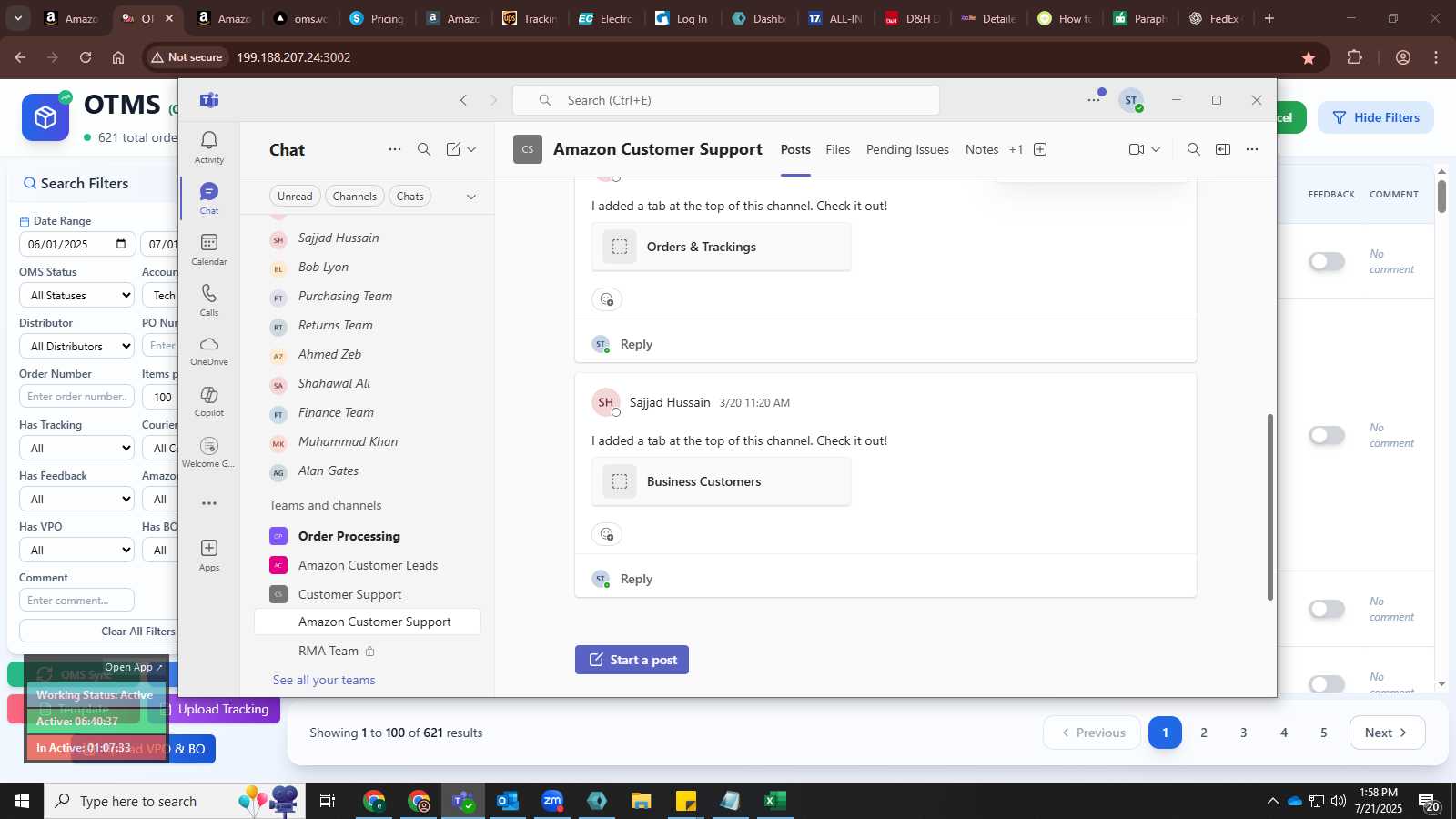Toggle the third row feedback switch in OTMS

click(1327, 610)
